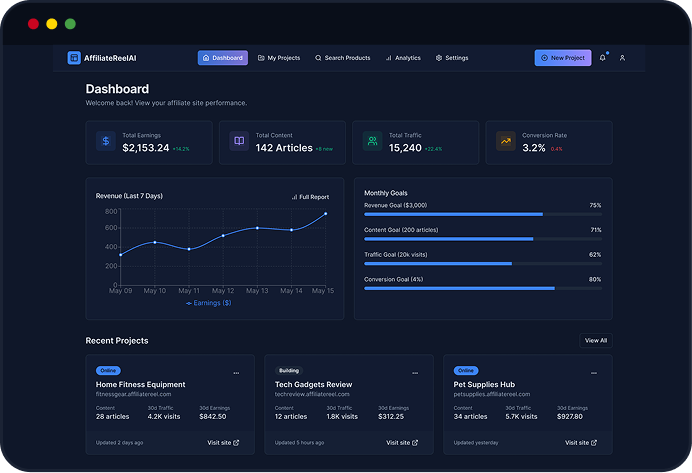The image size is (692, 473).
Task: Open the Full Report link
Action: [310, 197]
